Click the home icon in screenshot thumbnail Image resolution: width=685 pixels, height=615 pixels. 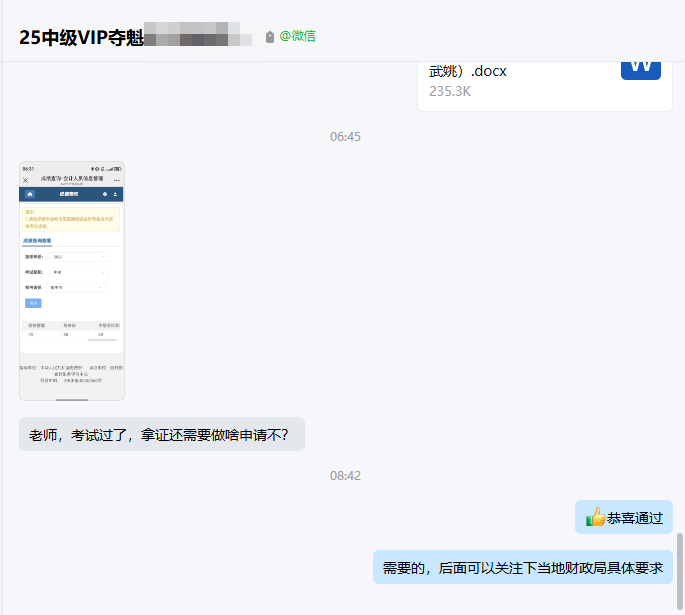(30, 193)
